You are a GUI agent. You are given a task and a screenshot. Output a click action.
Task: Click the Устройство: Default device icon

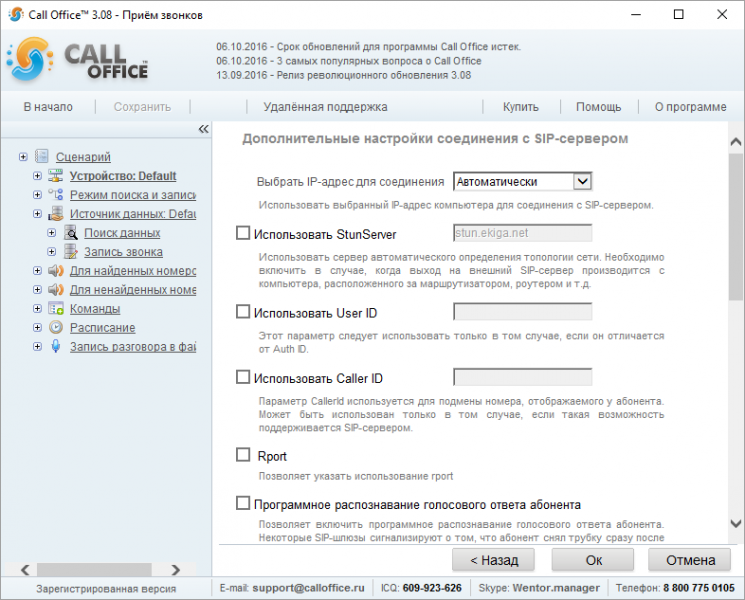pyautogui.click(x=56, y=176)
